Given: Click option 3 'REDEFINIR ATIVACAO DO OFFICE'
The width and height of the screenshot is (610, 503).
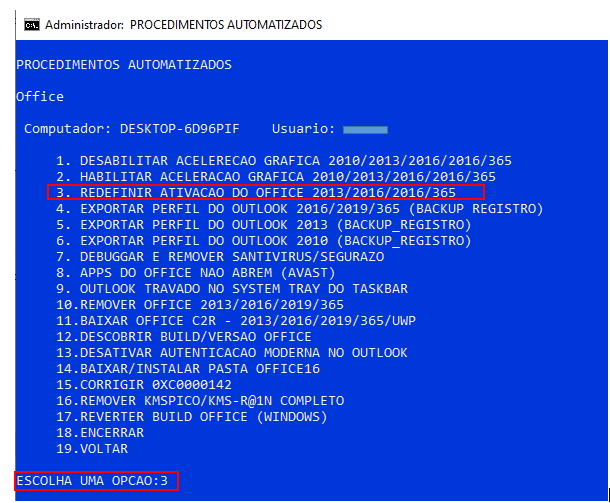Looking at the screenshot, I should click(256, 193).
